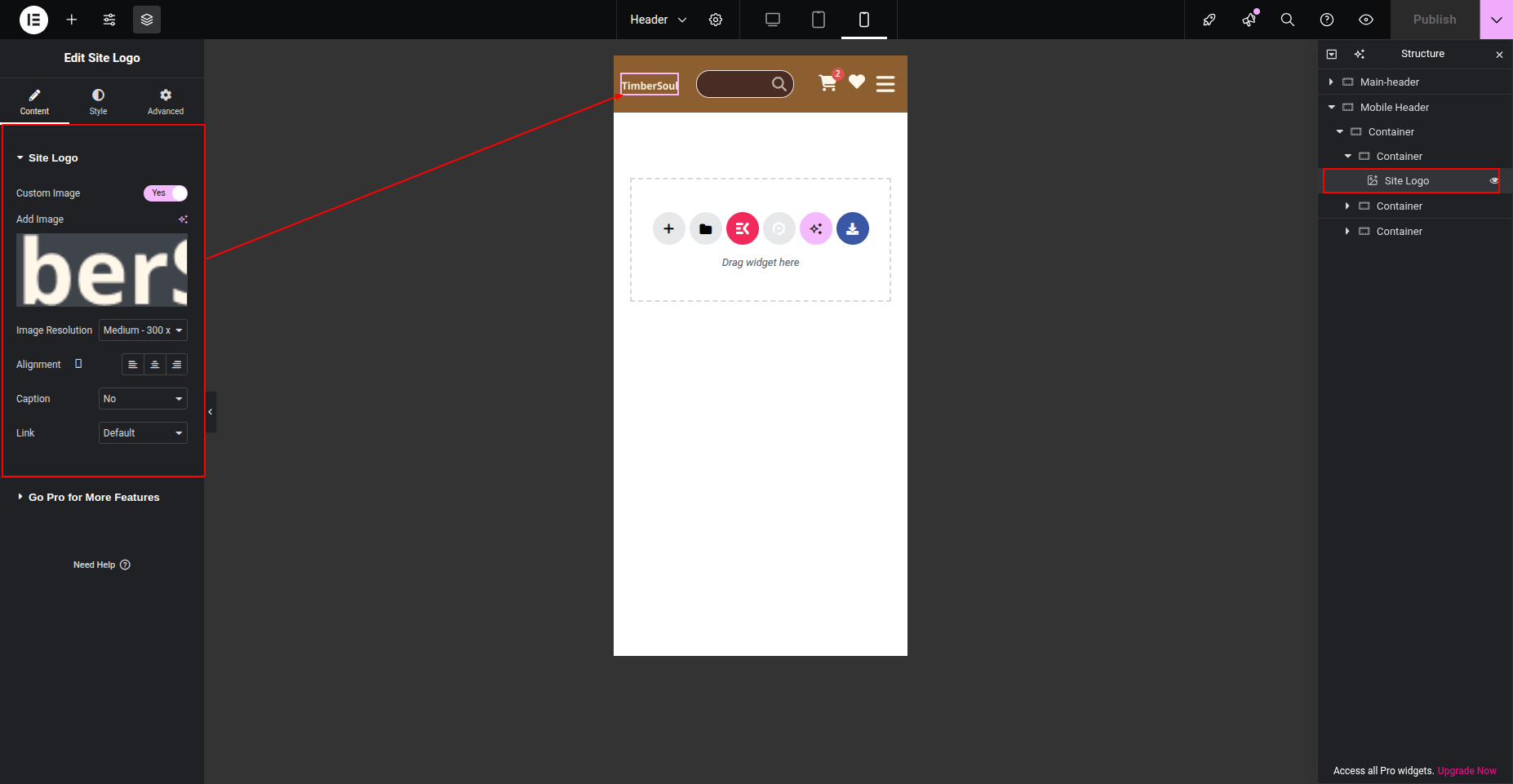1513x784 pixels.
Task: Click the Publish button
Action: coord(1434,20)
